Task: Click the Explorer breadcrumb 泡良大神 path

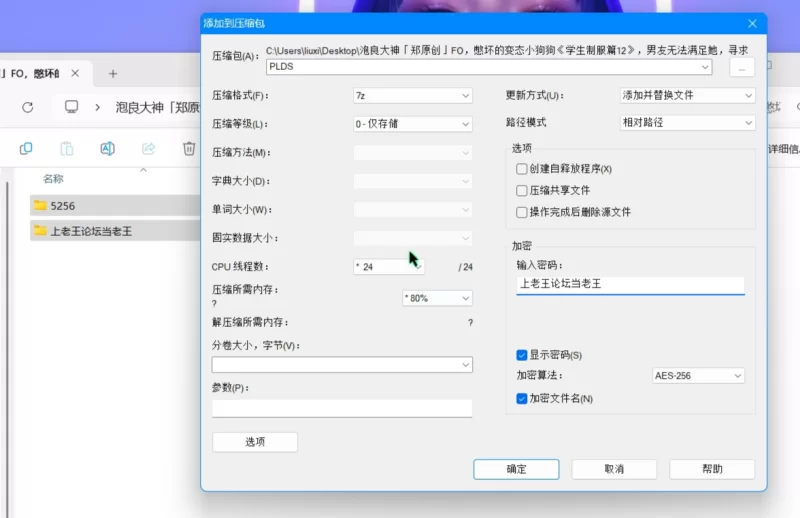Action: pyautogui.click(x=158, y=108)
